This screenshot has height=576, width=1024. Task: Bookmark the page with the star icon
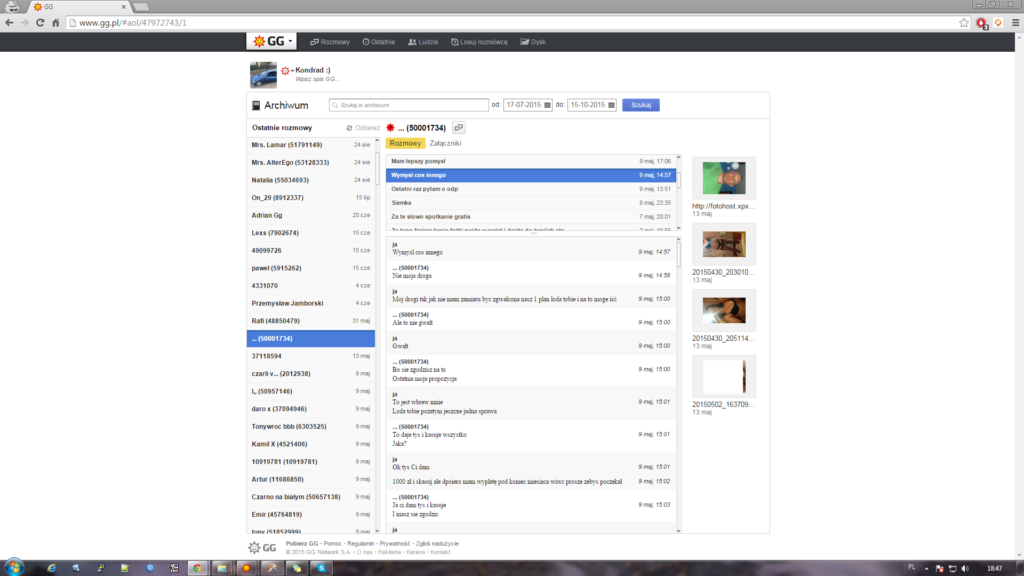tap(964, 23)
